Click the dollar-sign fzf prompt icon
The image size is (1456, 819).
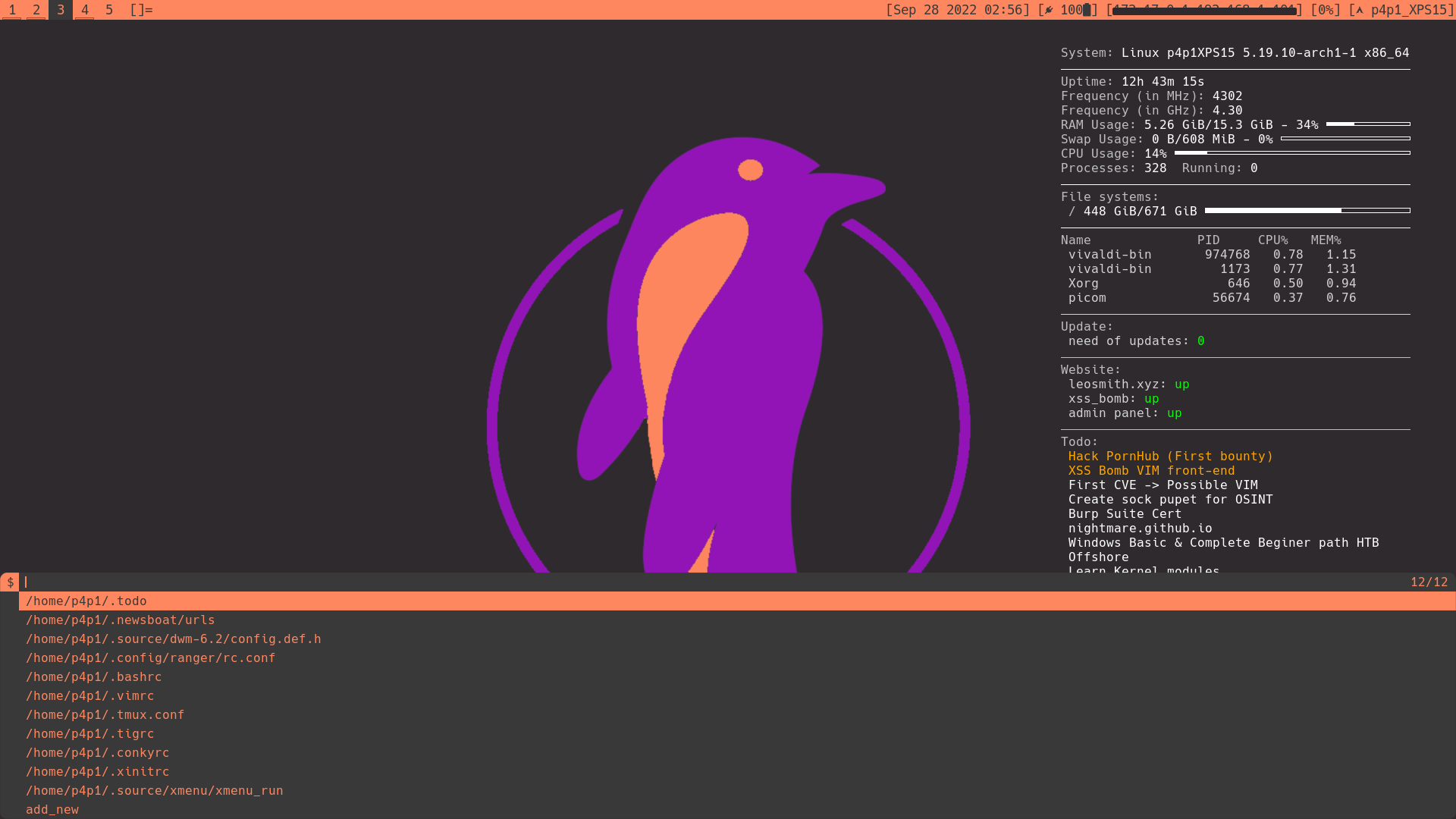tap(10, 582)
